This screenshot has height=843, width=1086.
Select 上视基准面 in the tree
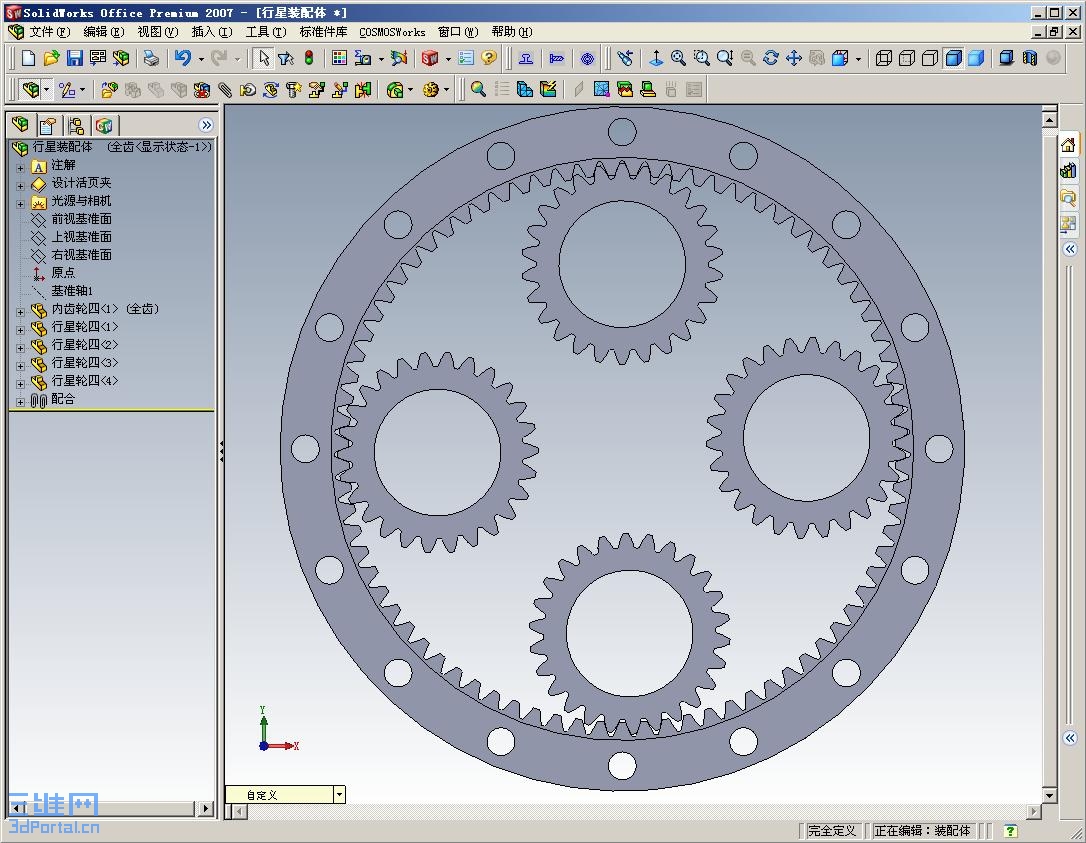tap(81, 237)
